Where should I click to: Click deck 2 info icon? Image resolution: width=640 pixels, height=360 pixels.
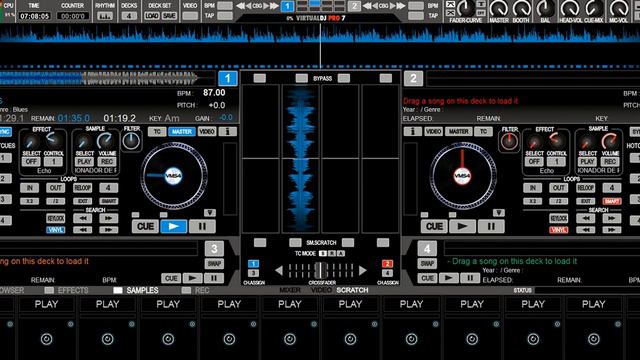coord(413,131)
